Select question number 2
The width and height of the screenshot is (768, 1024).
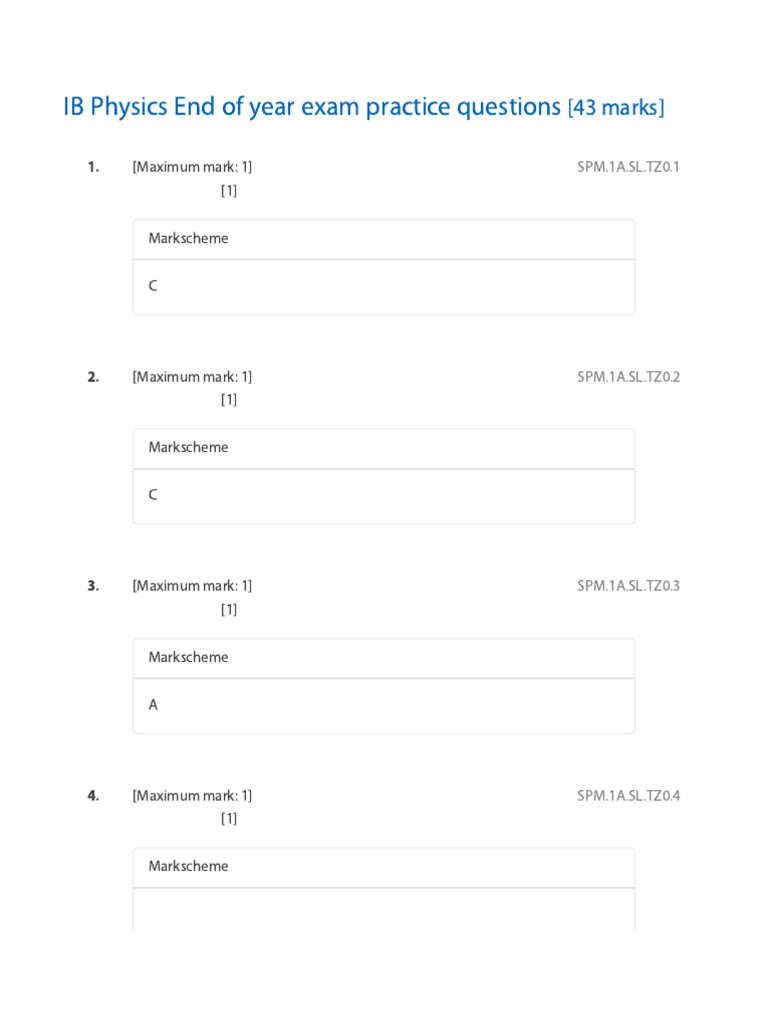93,377
